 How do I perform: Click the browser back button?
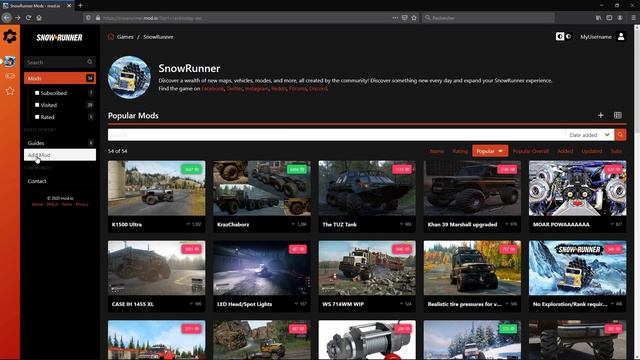coord(7,18)
